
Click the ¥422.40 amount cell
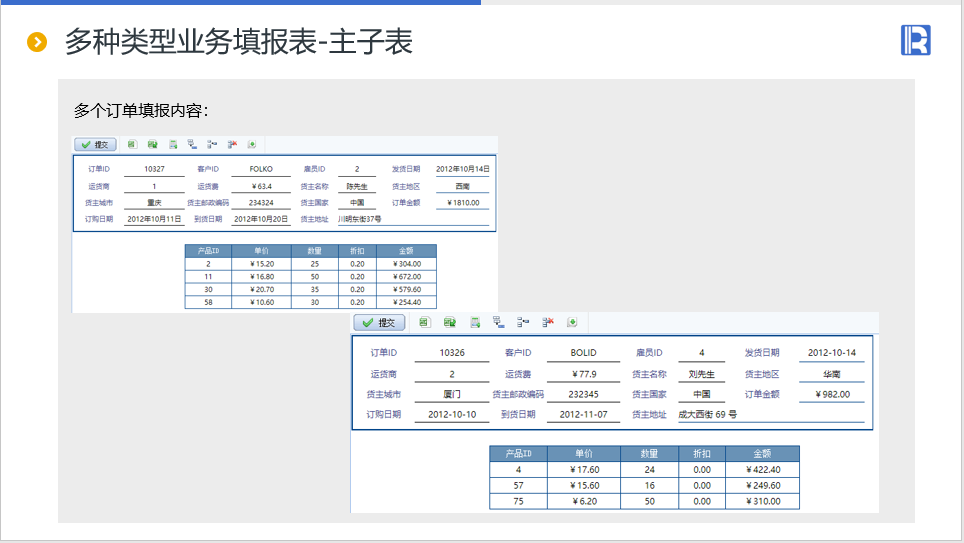[x=763, y=470]
